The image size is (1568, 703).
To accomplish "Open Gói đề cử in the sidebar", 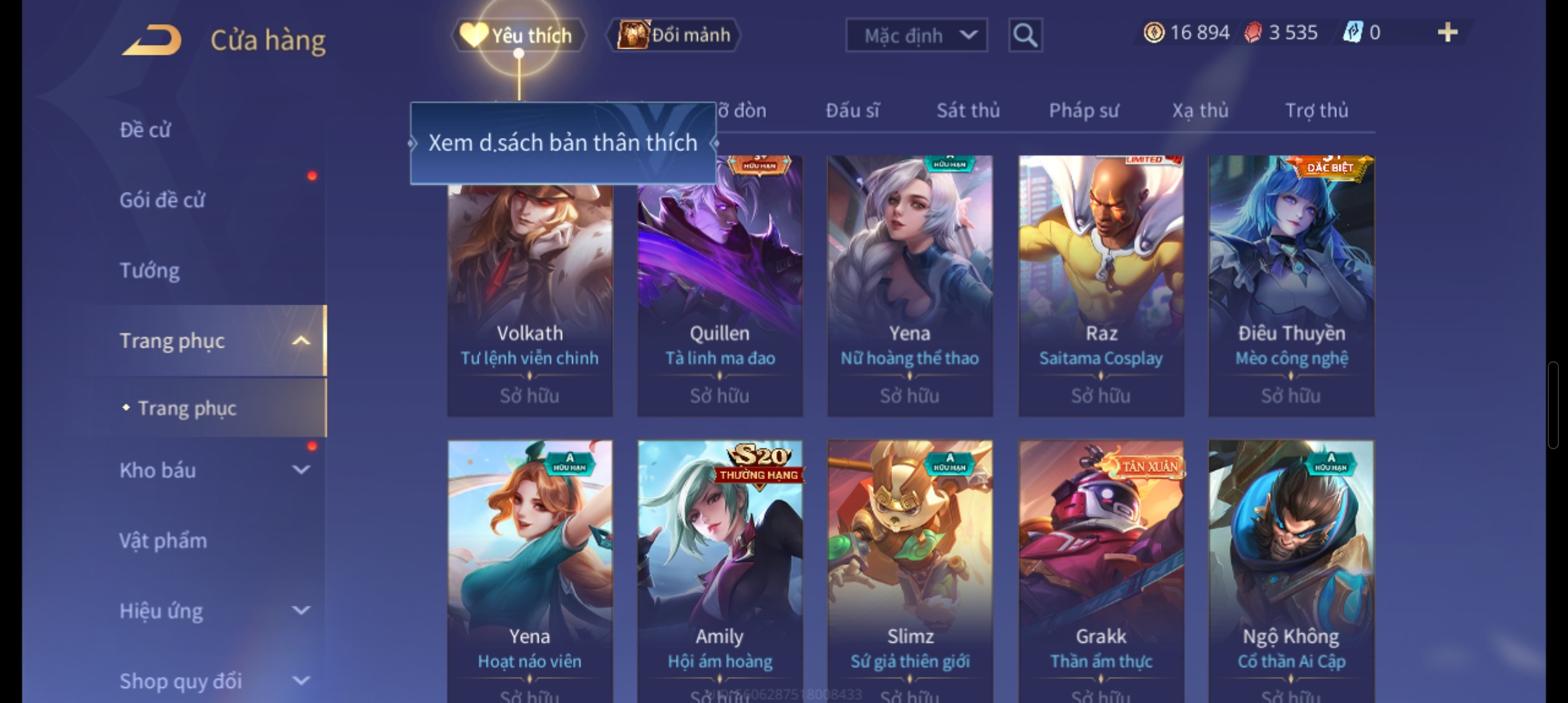I will (x=162, y=200).
